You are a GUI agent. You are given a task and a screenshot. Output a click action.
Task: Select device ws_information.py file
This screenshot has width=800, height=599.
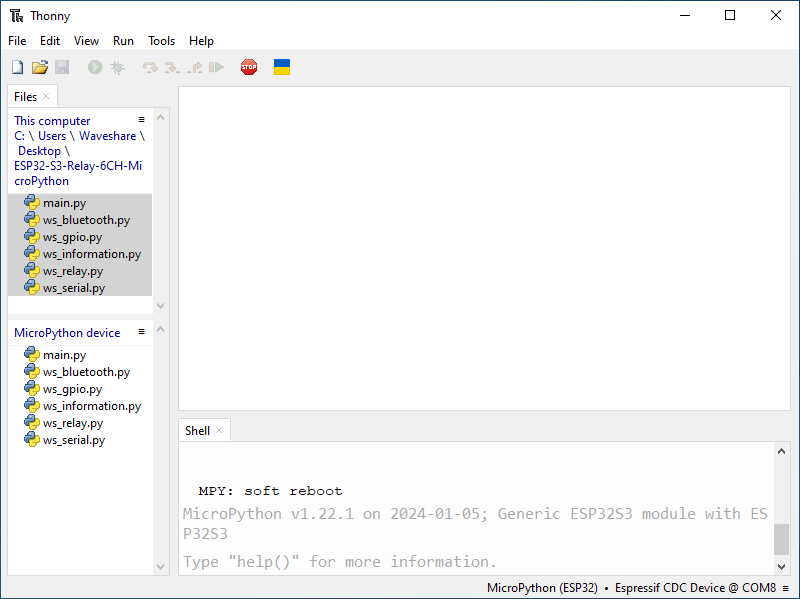tap(80, 406)
